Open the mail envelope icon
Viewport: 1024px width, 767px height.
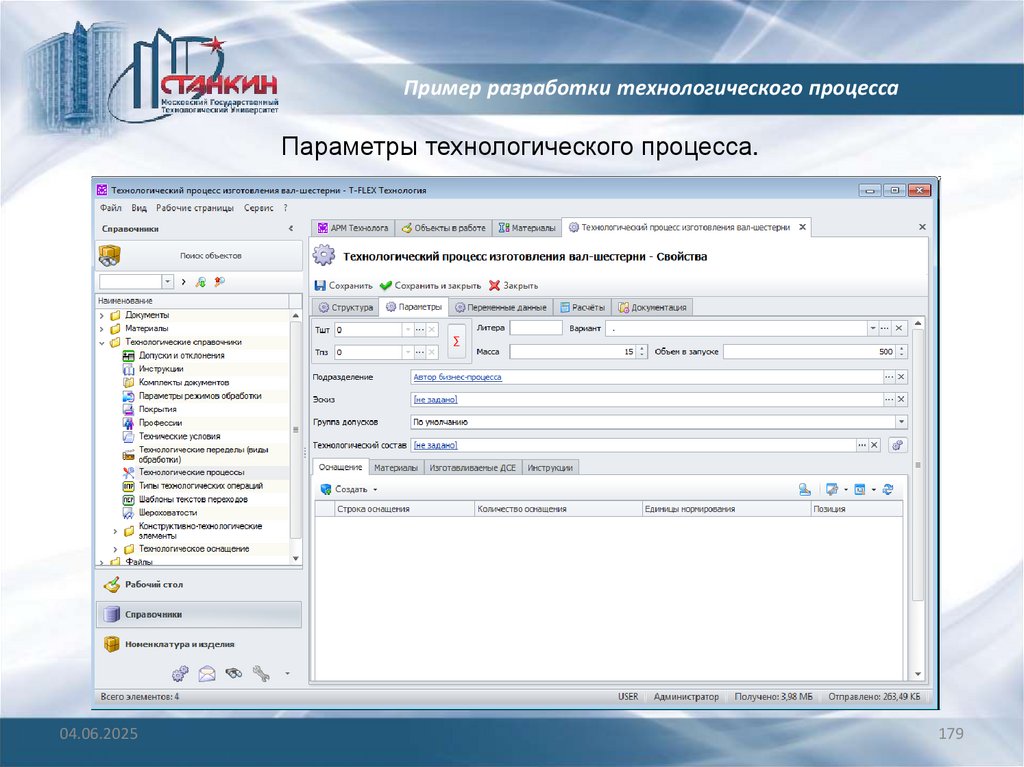[x=207, y=673]
